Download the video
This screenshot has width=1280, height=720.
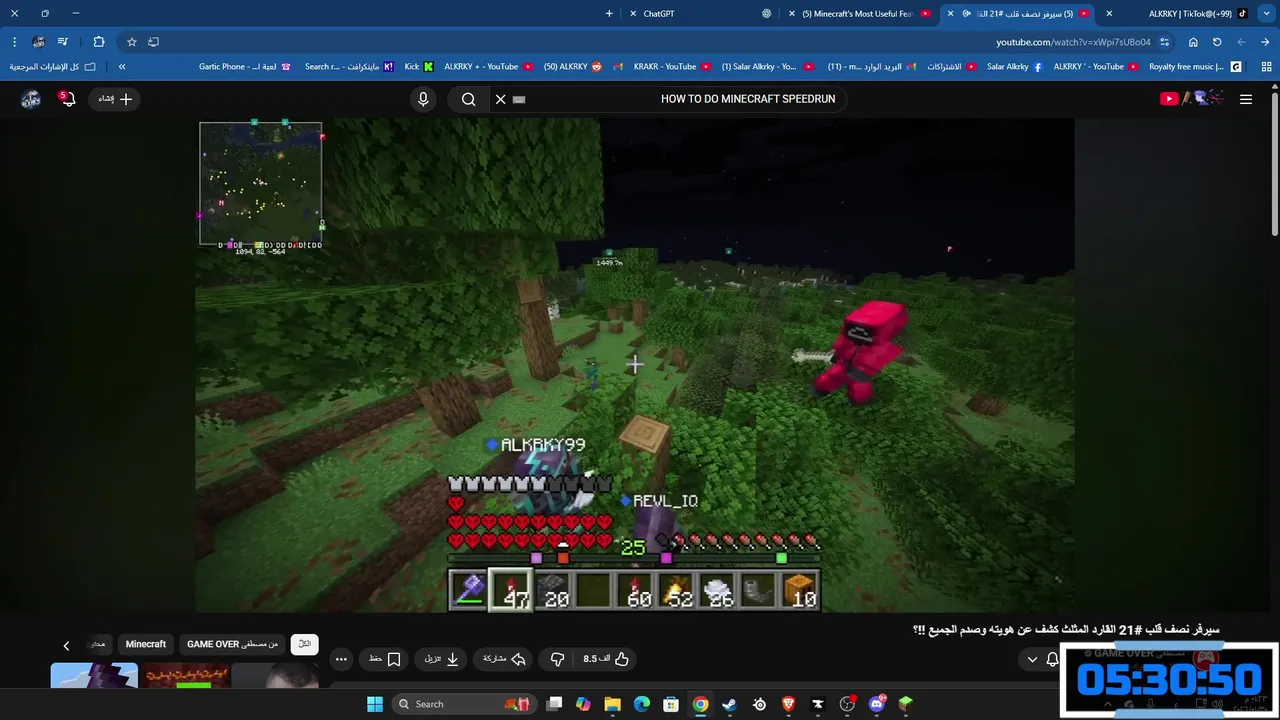point(441,659)
